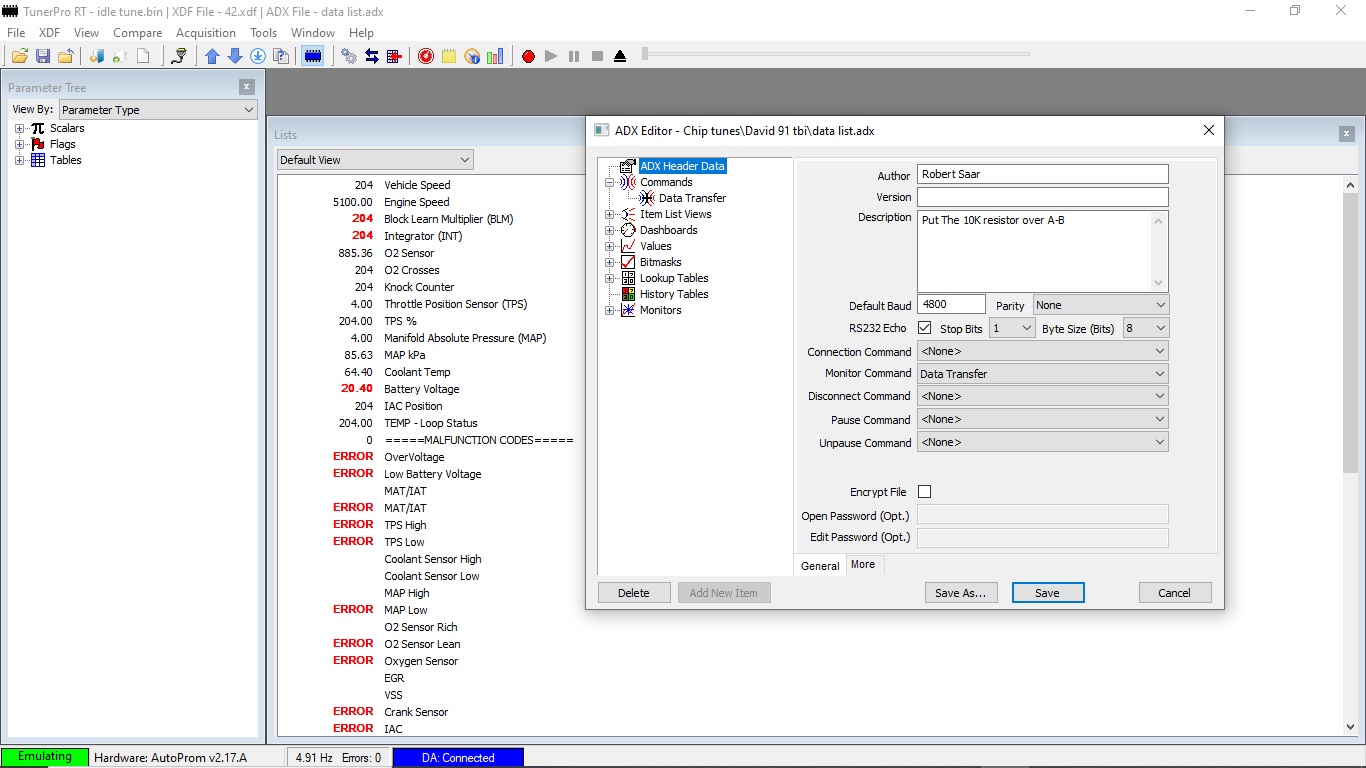Enable the Encrypt File checkbox
The width and height of the screenshot is (1366, 768).
[x=924, y=492]
